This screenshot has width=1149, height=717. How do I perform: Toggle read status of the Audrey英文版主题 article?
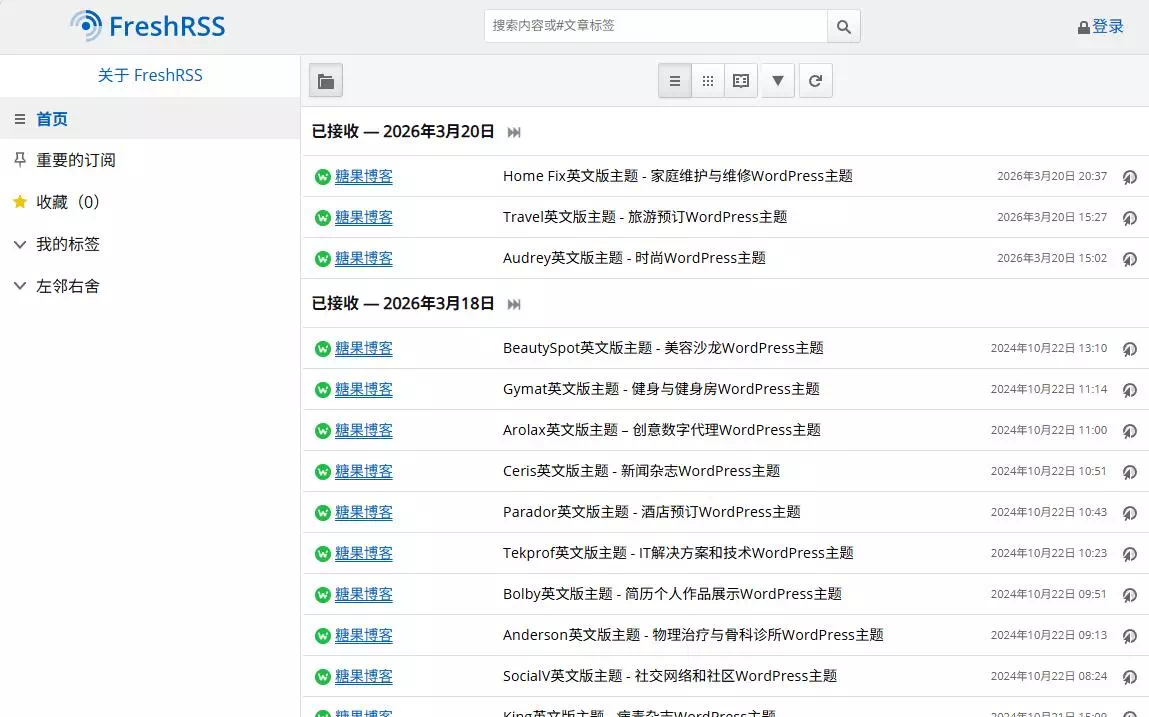pyautogui.click(x=1129, y=258)
